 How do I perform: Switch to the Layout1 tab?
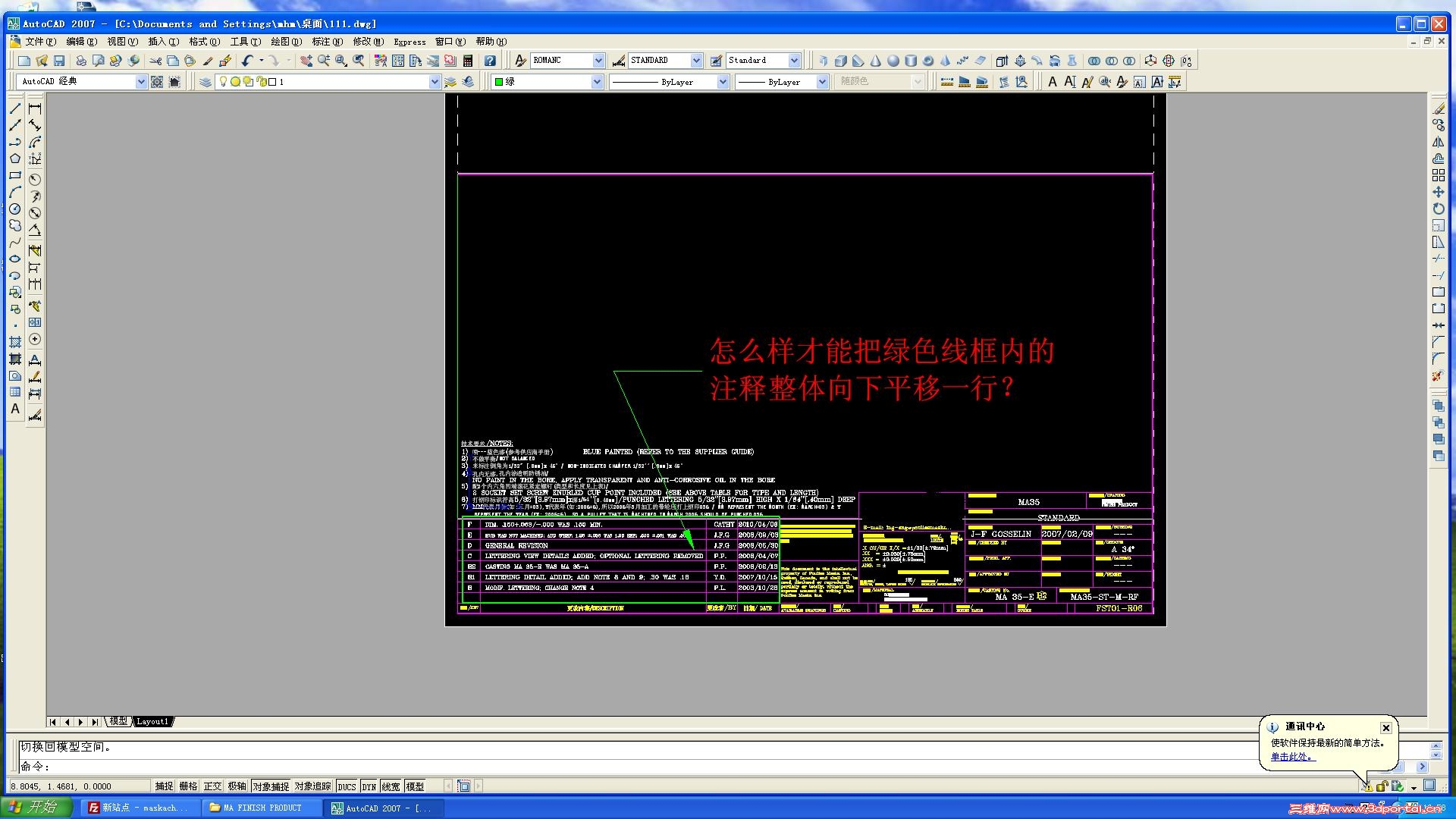[152, 721]
